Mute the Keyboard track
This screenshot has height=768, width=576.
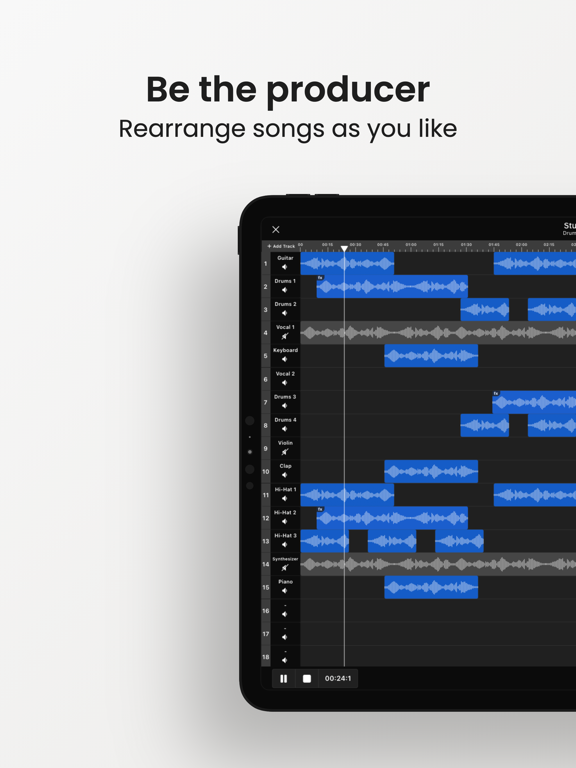[285, 359]
